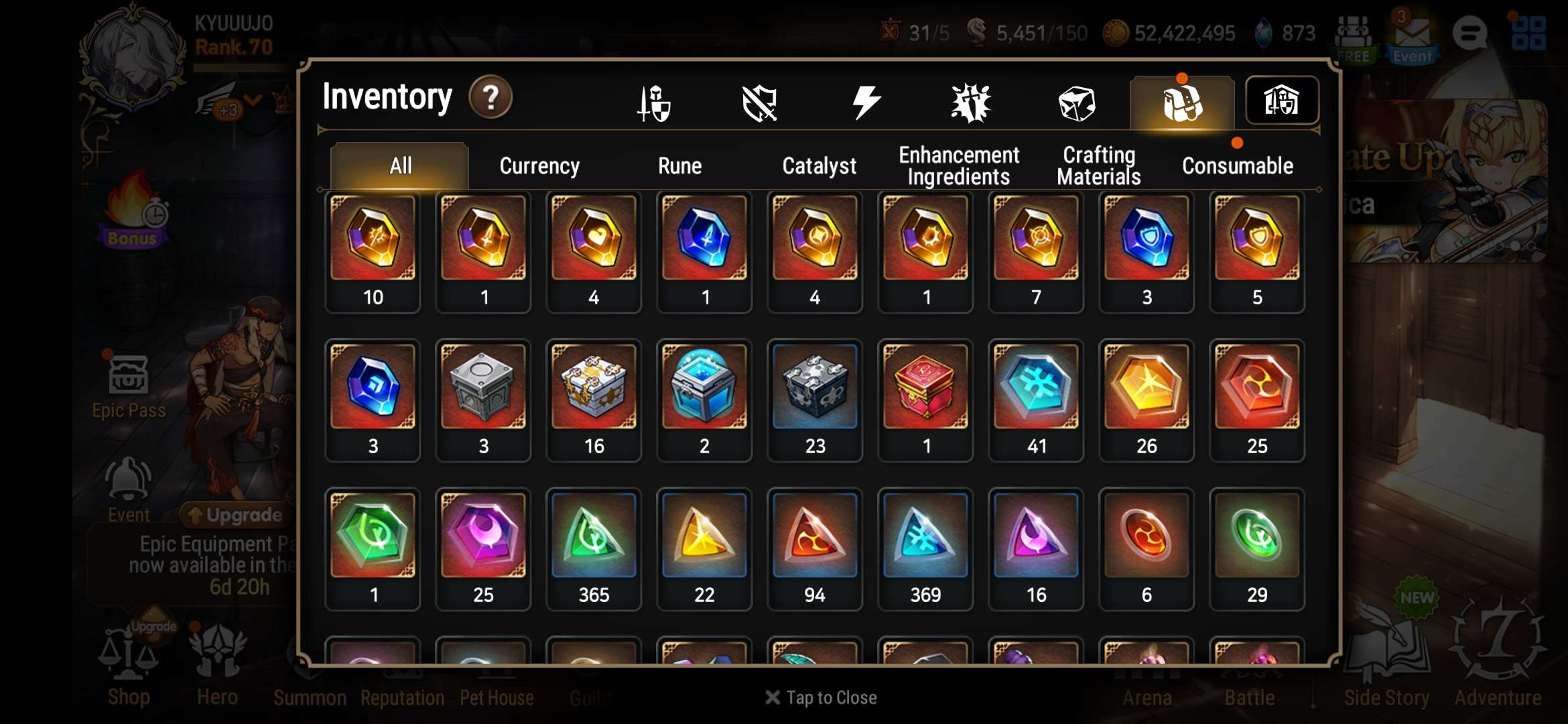The image size is (1568, 724).
Task: Select the dice cube category icon
Action: click(x=1077, y=104)
